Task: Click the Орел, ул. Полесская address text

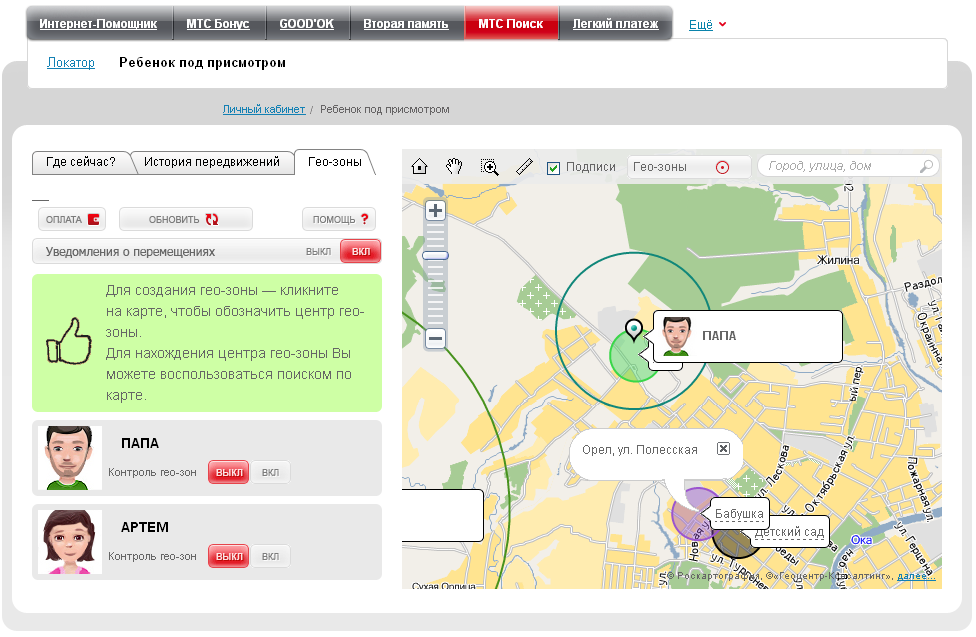Action: 640,450
